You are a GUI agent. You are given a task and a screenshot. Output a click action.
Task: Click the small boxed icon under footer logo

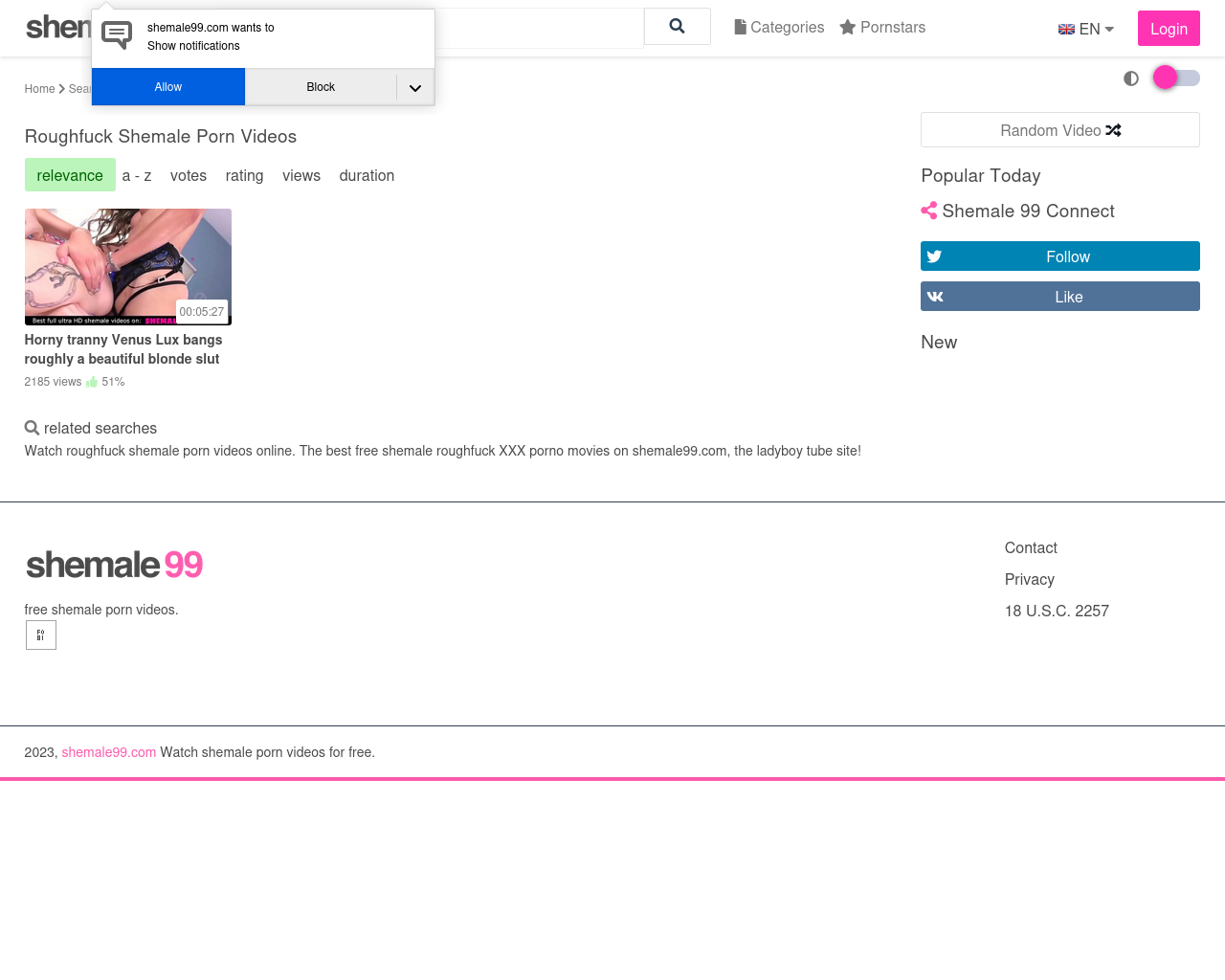[x=41, y=635]
